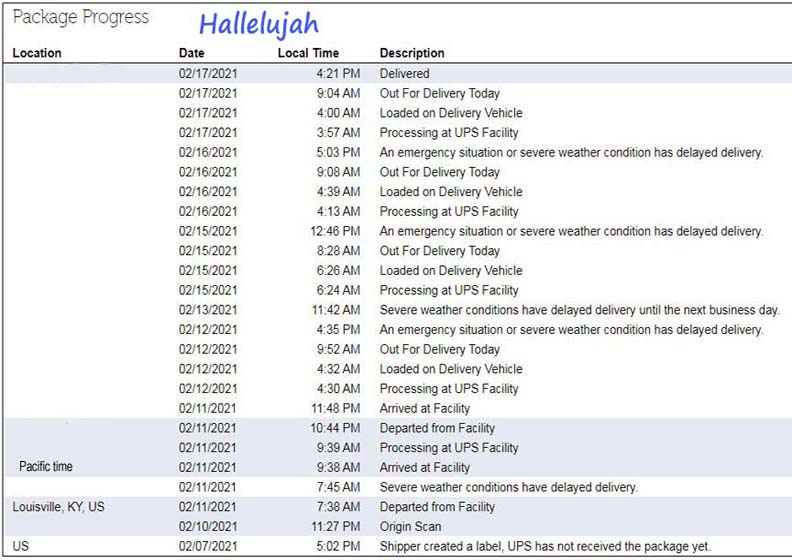The width and height of the screenshot is (792, 560).
Task: Click the "US" location in the last row
Action: (21, 546)
